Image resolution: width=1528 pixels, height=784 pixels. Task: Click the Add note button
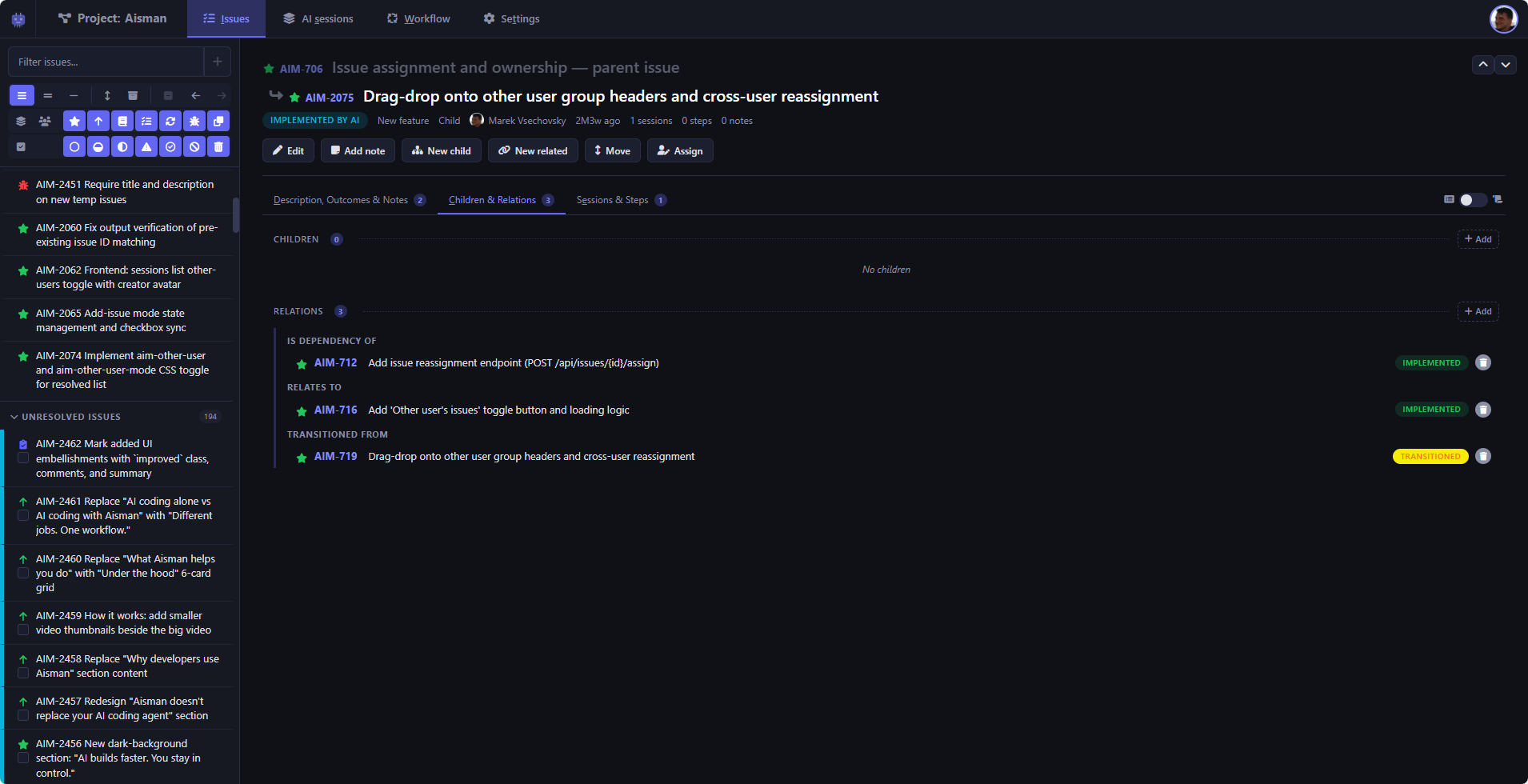pyautogui.click(x=358, y=150)
